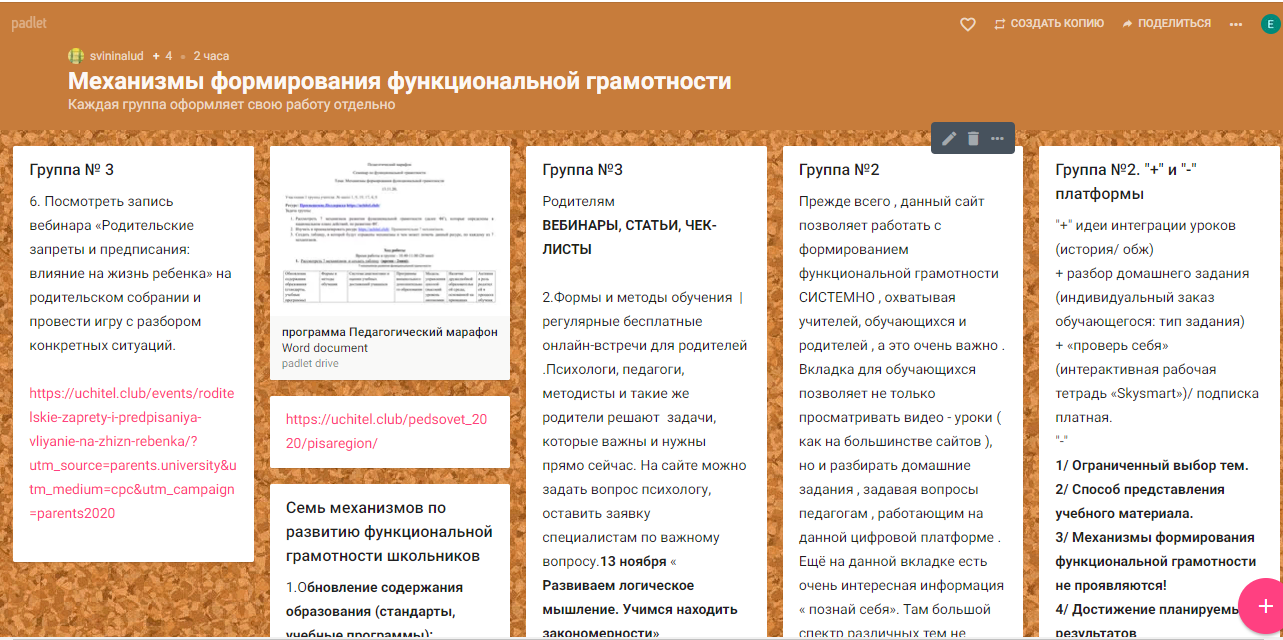Like this padlet with heart icon
The width and height of the screenshot is (1283, 640).
[967, 24]
